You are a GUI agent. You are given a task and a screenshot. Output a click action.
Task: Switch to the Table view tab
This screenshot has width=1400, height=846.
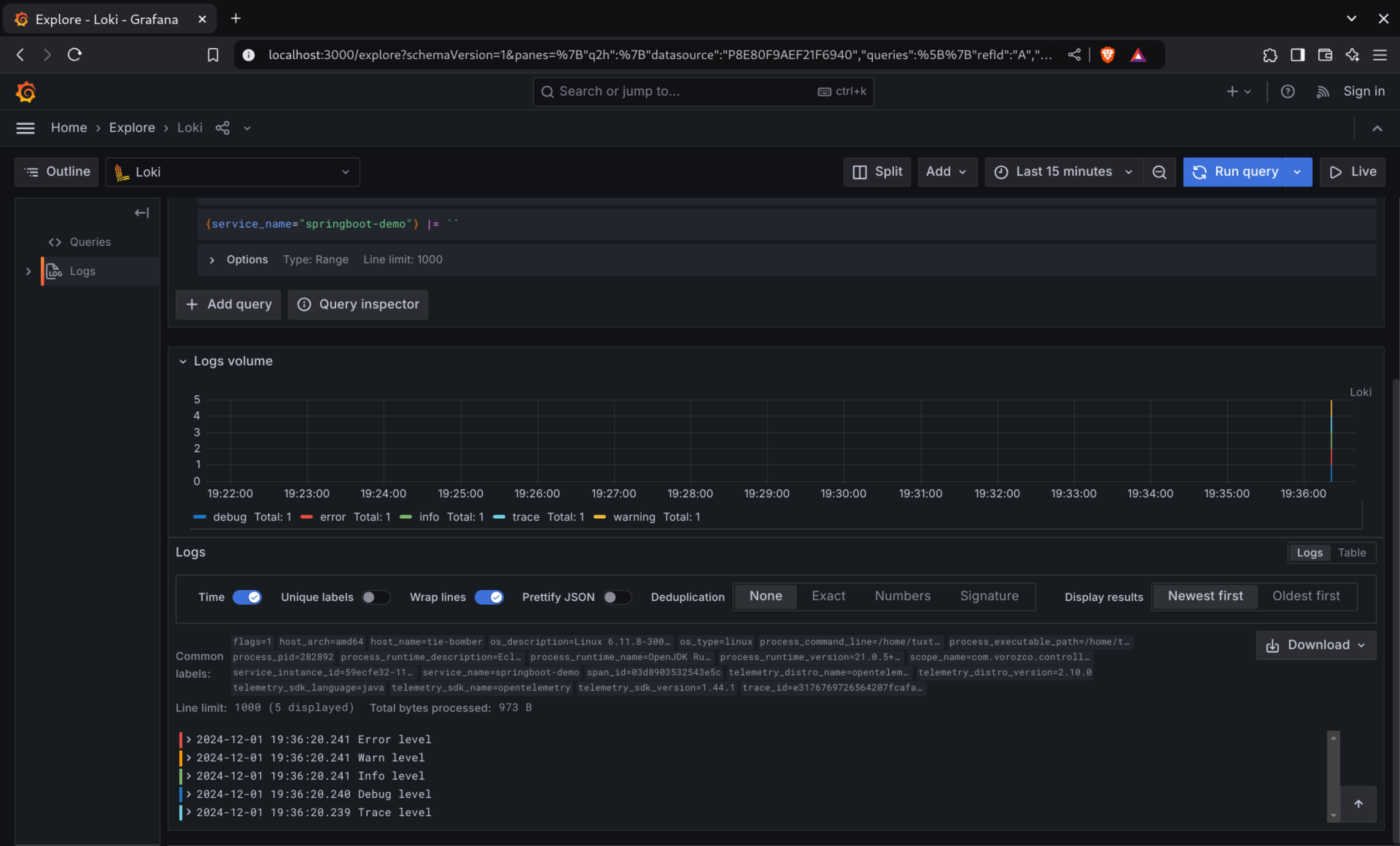point(1351,553)
